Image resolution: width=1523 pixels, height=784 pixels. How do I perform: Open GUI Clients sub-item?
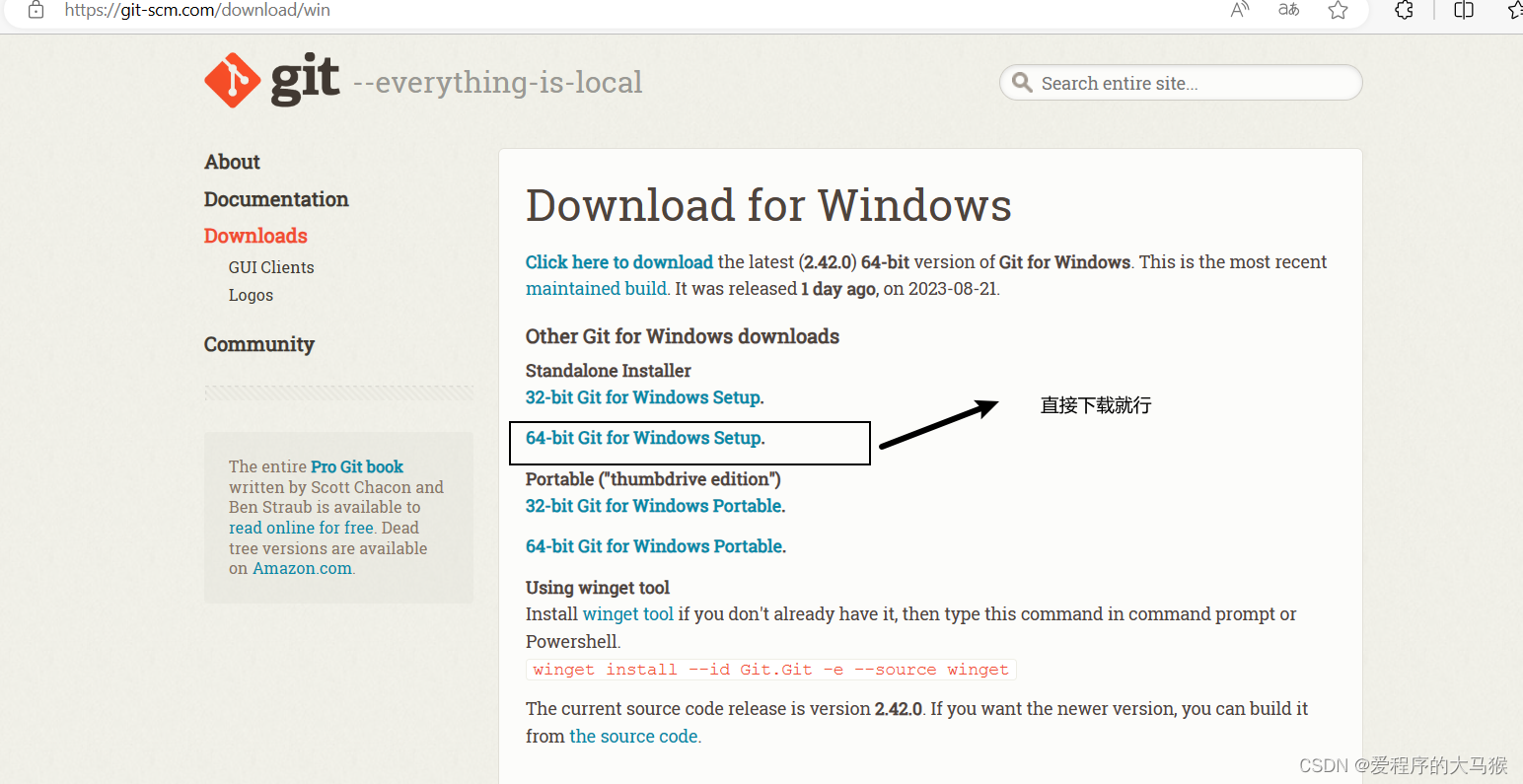[271, 267]
